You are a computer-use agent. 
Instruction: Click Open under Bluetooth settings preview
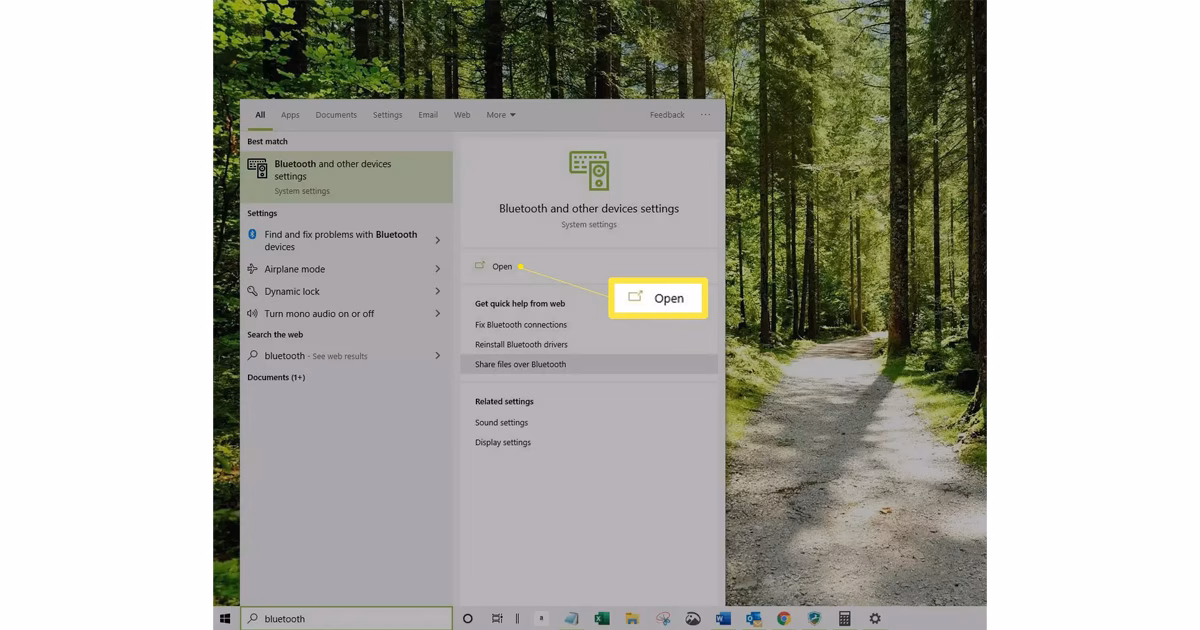(x=501, y=266)
